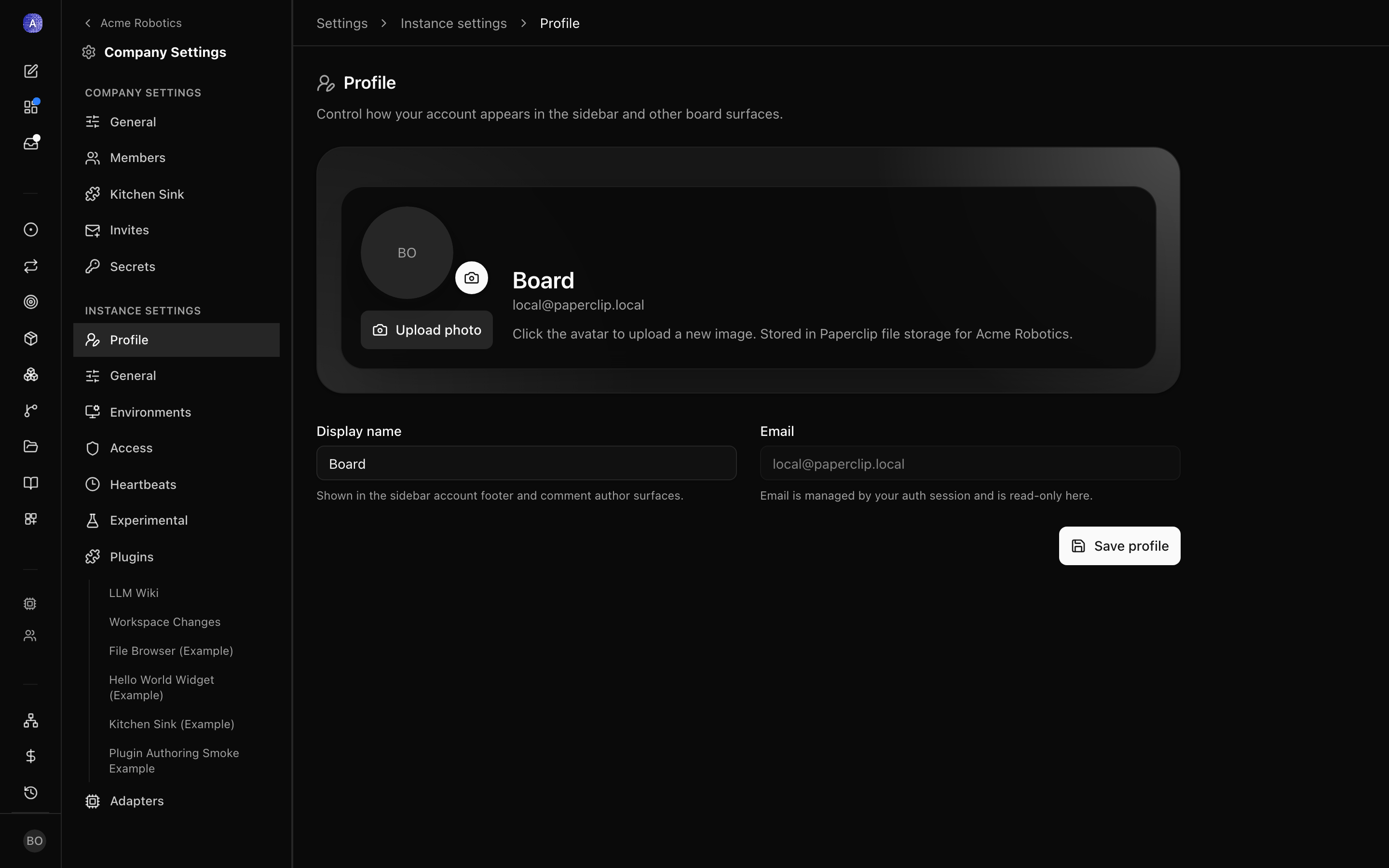Go back to Acme Robotics
Viewport: 1389px width, 868px height.
(x=133, y=23)
